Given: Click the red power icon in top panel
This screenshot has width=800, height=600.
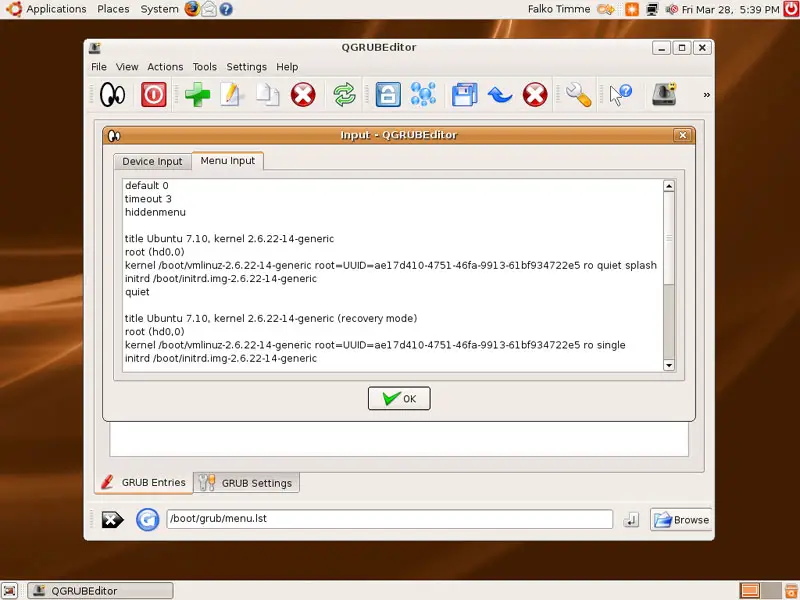Looking at the screenshot, I should click(791, 9).
